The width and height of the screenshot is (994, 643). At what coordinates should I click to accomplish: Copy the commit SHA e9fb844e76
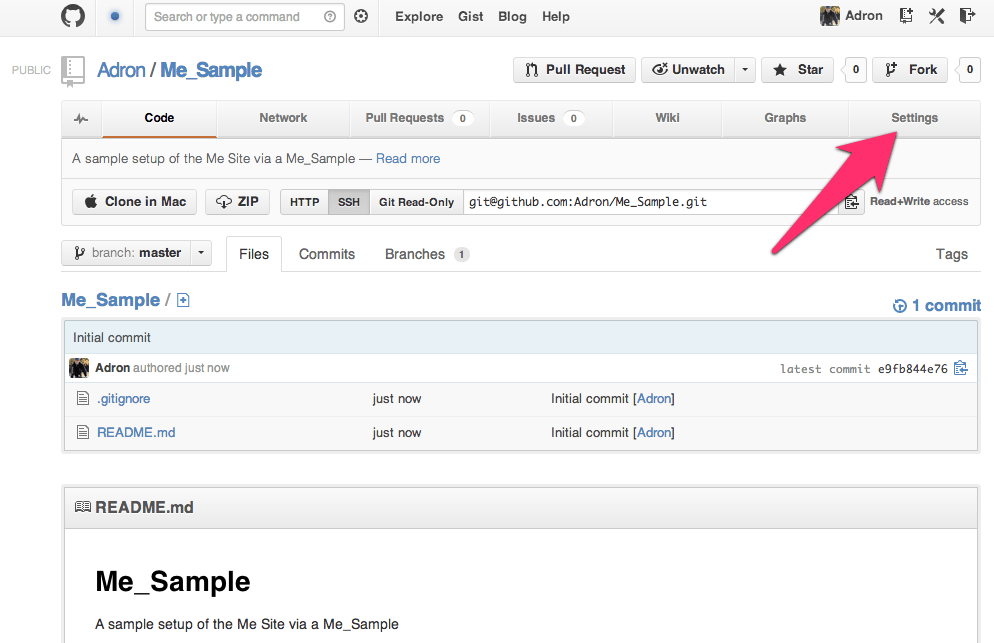coord(961,368)
